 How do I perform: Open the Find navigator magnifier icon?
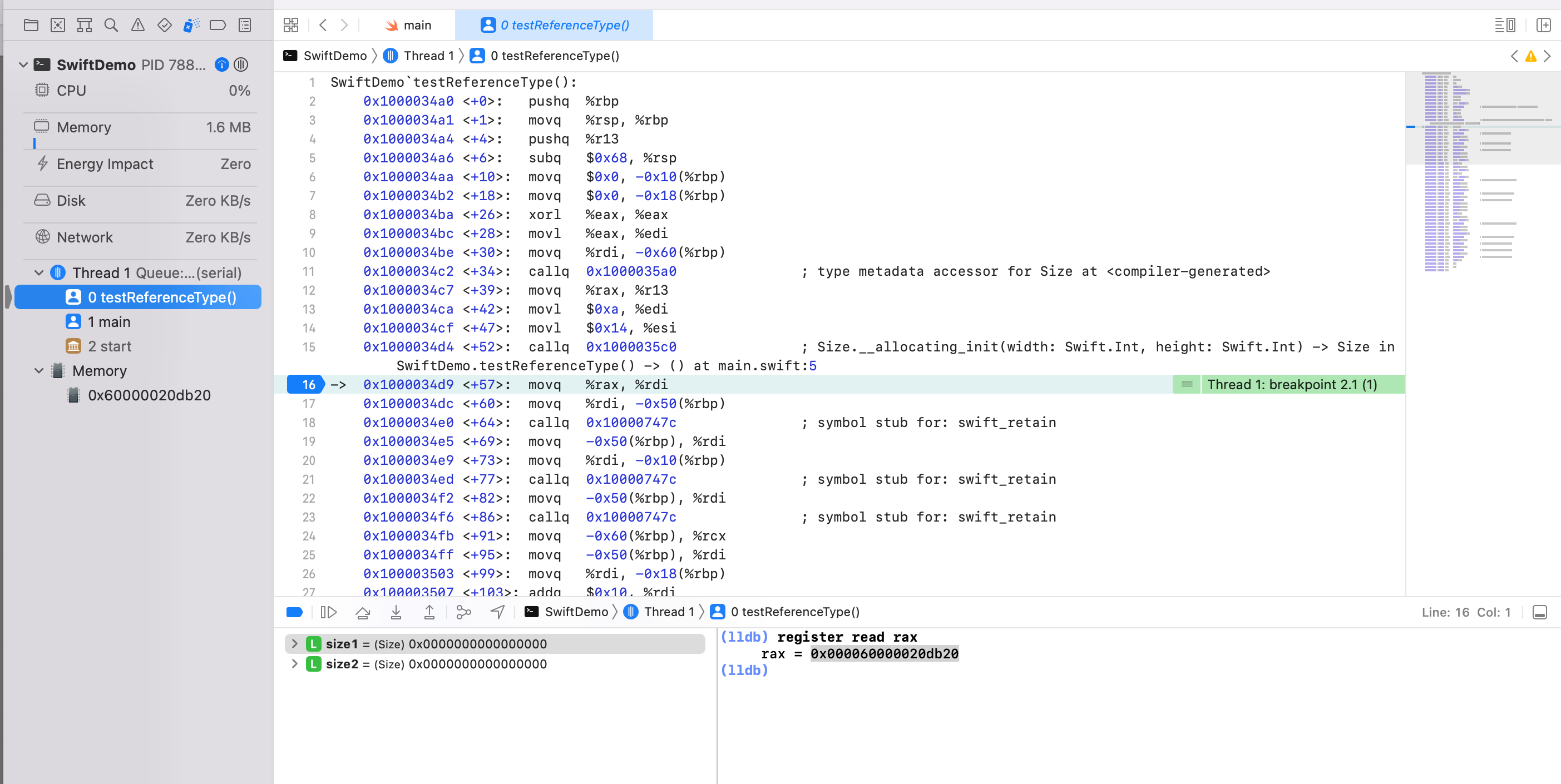[111, 25]
